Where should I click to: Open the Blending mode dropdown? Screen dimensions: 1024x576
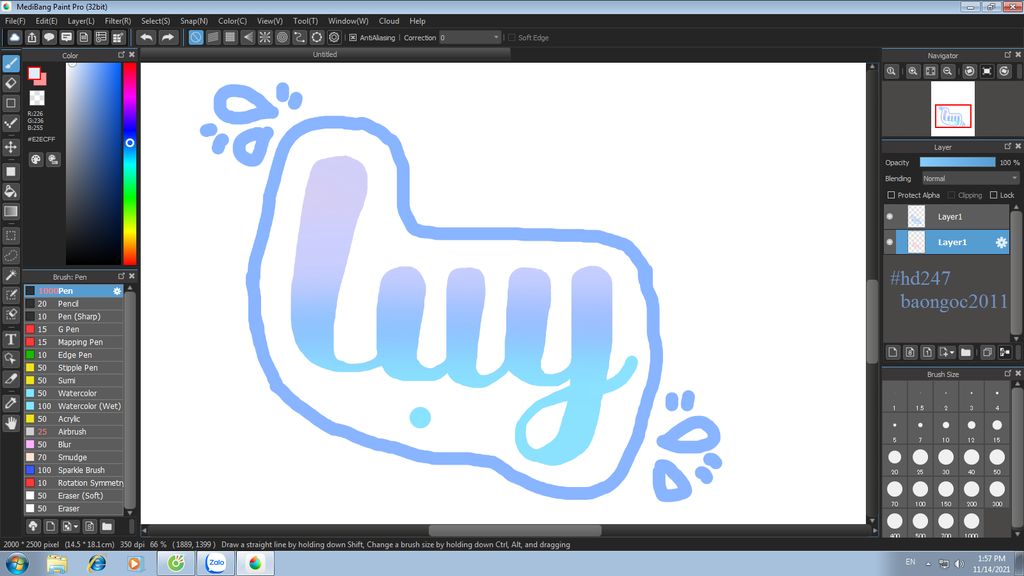coord(969,178)
